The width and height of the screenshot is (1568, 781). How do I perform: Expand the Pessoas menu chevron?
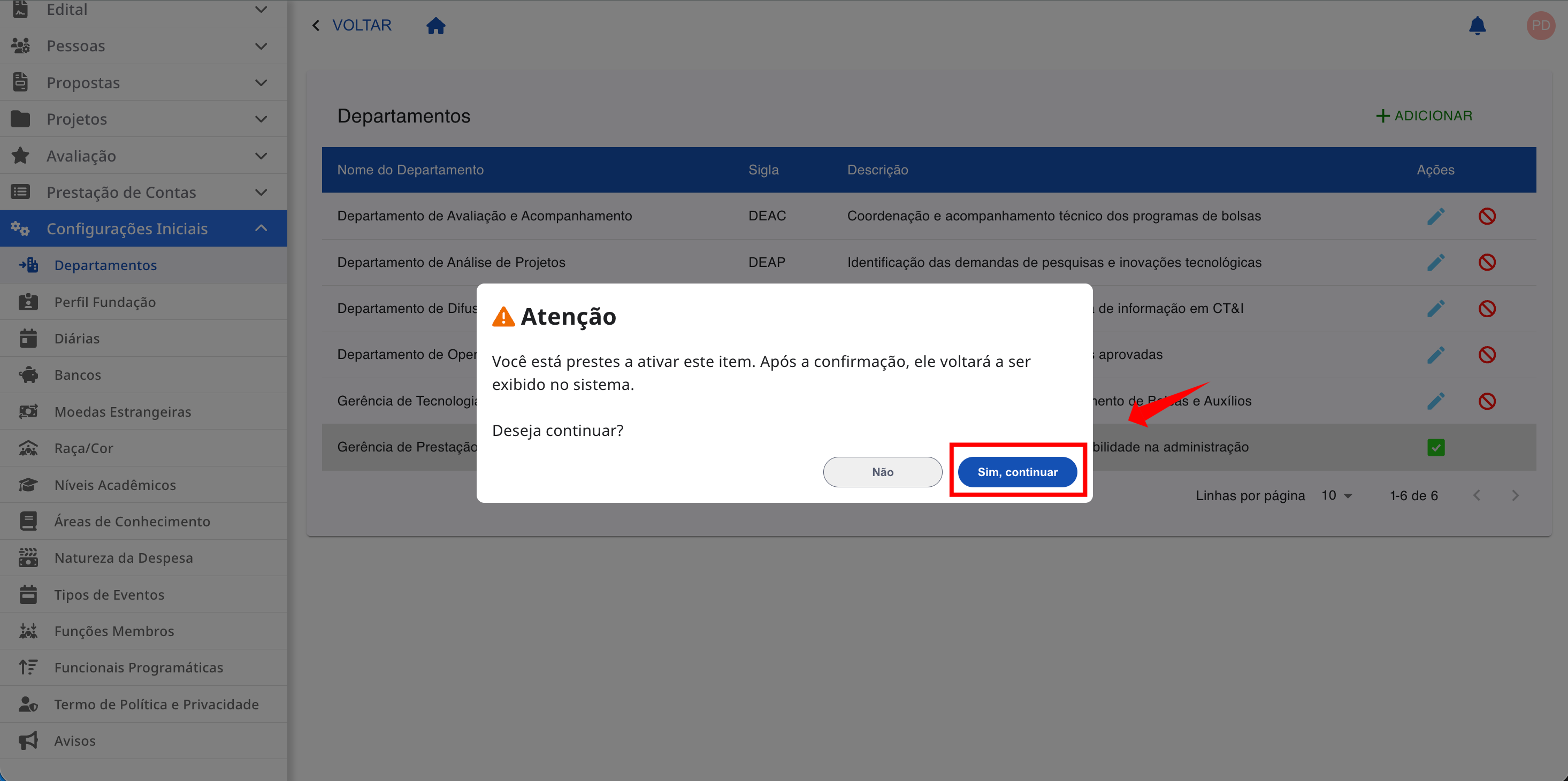(x=261, y=46)
